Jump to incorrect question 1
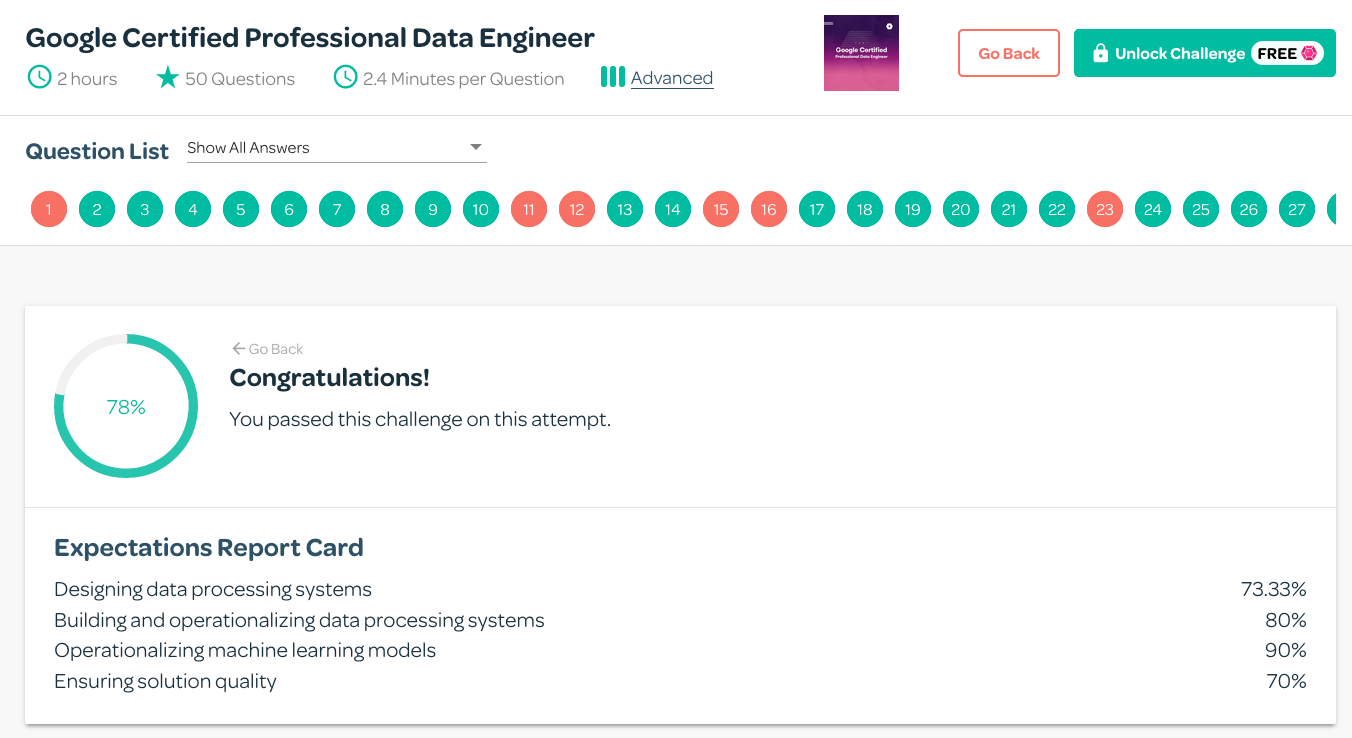This screenshot has height=738, width=1352. (49, 210)
